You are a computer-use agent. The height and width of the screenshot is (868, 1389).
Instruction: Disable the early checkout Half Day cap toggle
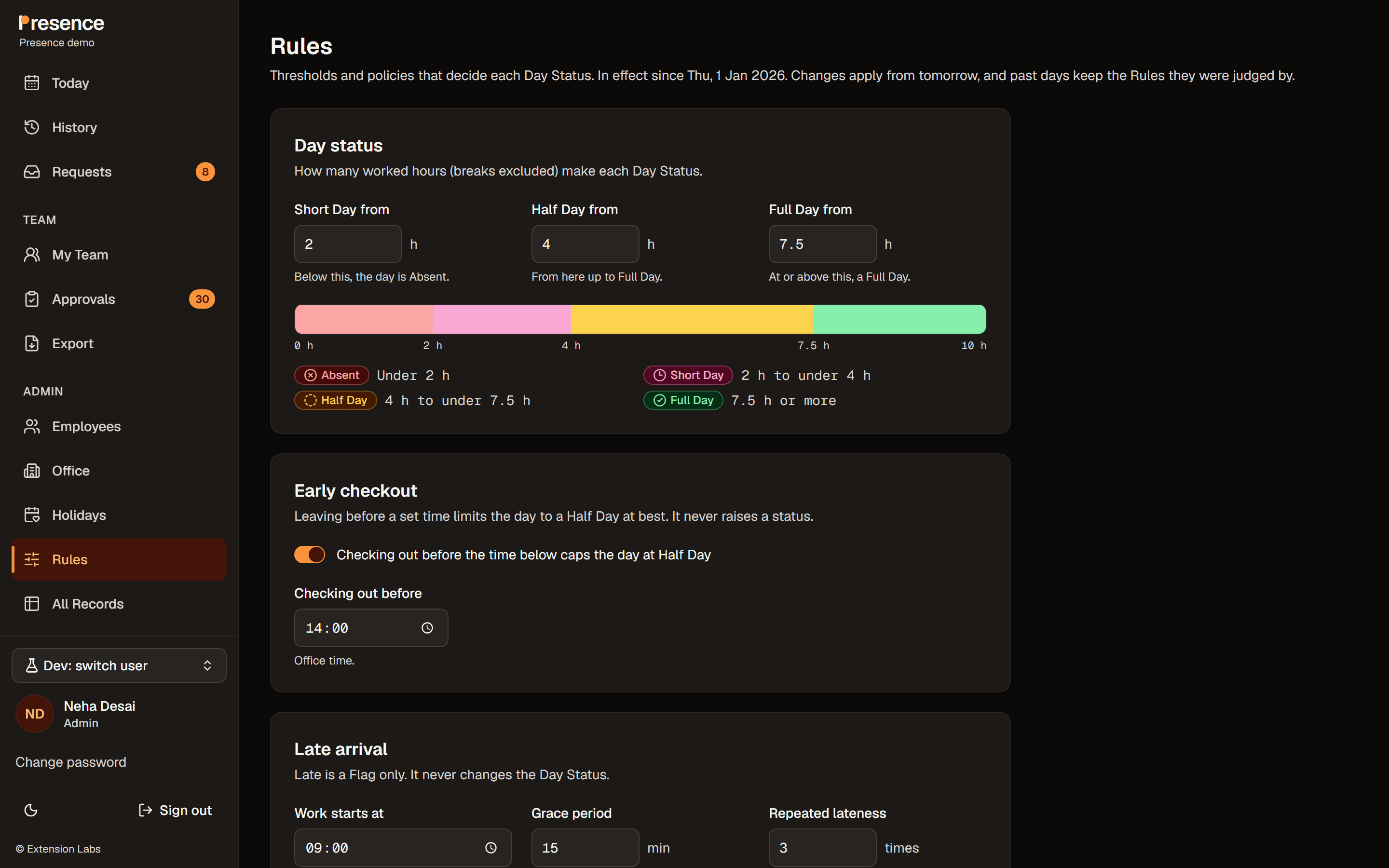[x=309, y=555]
